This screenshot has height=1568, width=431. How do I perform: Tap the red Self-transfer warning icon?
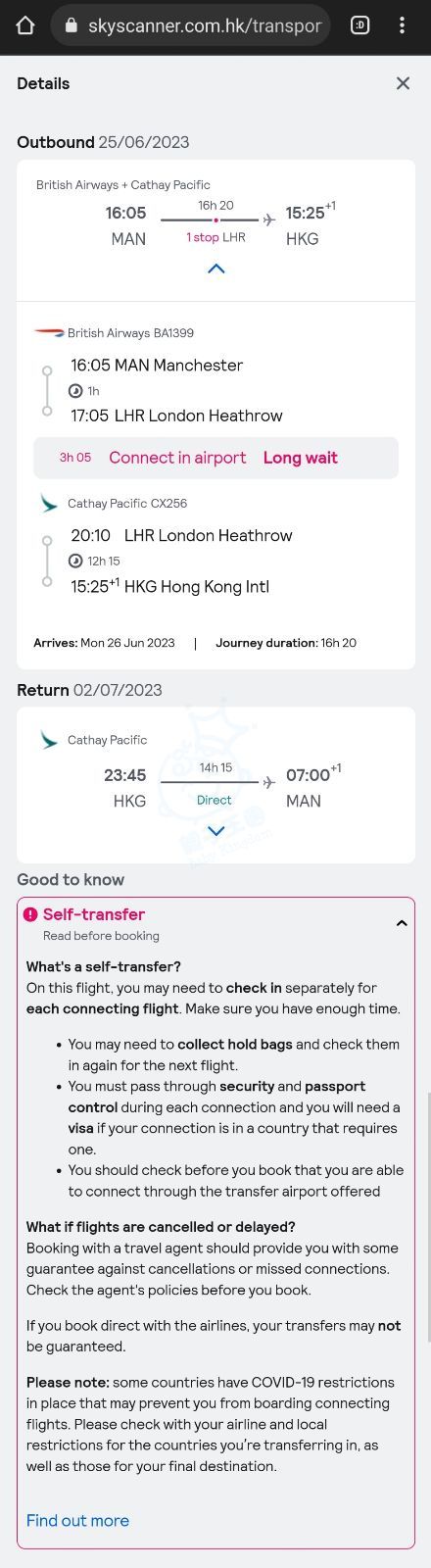(x=30, y=914)
